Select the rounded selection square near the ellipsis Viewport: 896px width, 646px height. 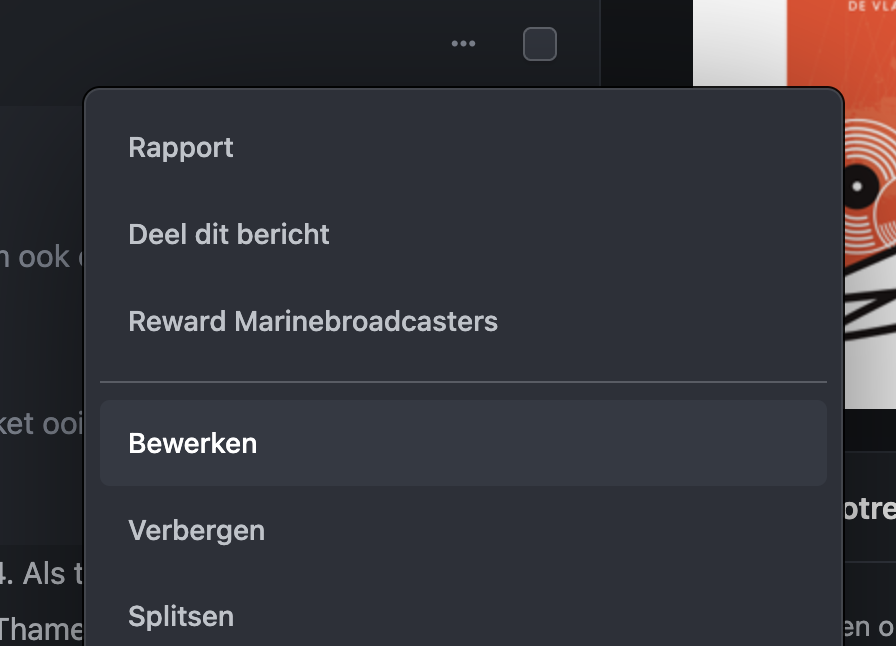539,43
